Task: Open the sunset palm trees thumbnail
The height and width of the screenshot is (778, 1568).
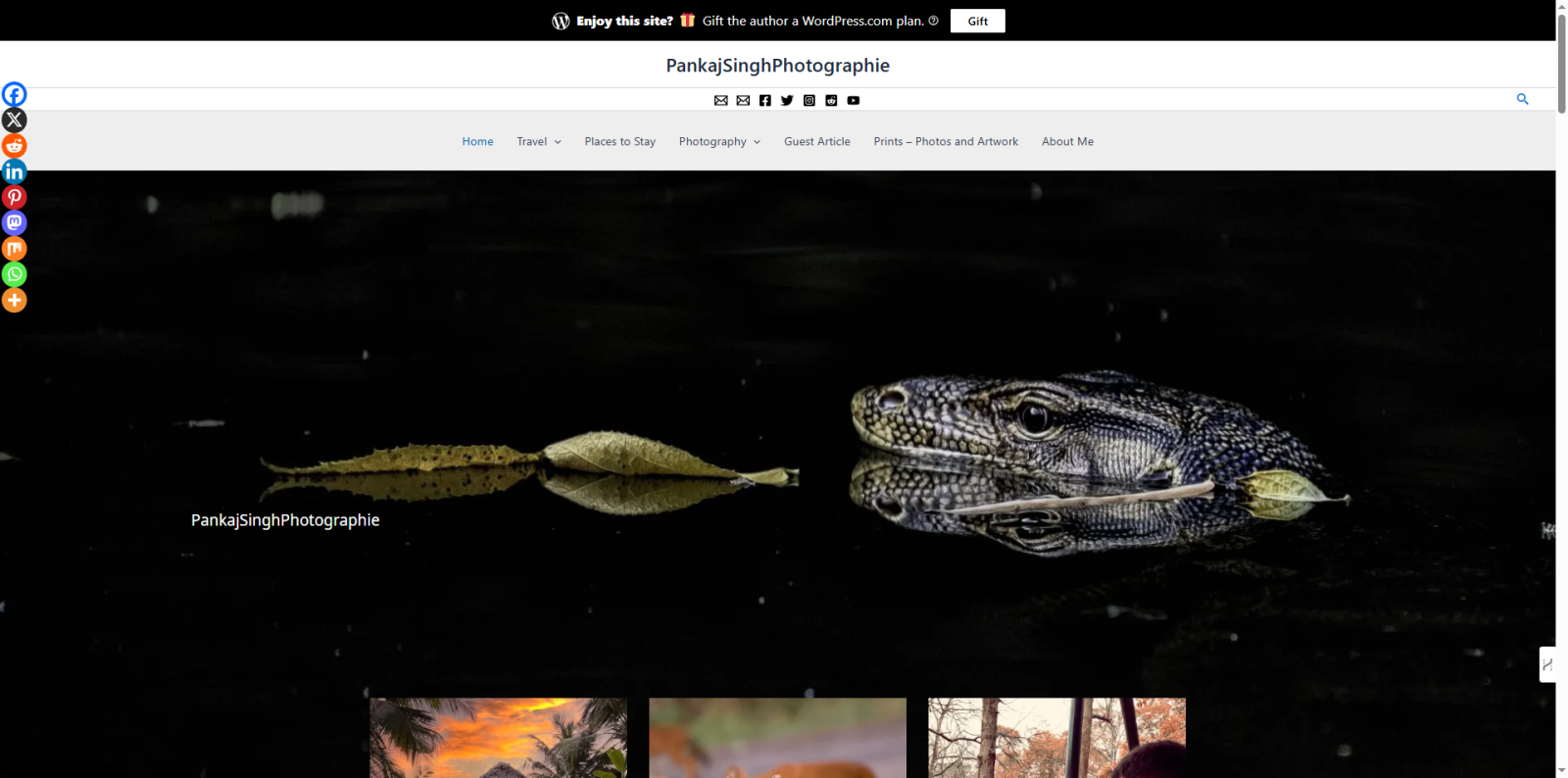Action: coord(498,738)
